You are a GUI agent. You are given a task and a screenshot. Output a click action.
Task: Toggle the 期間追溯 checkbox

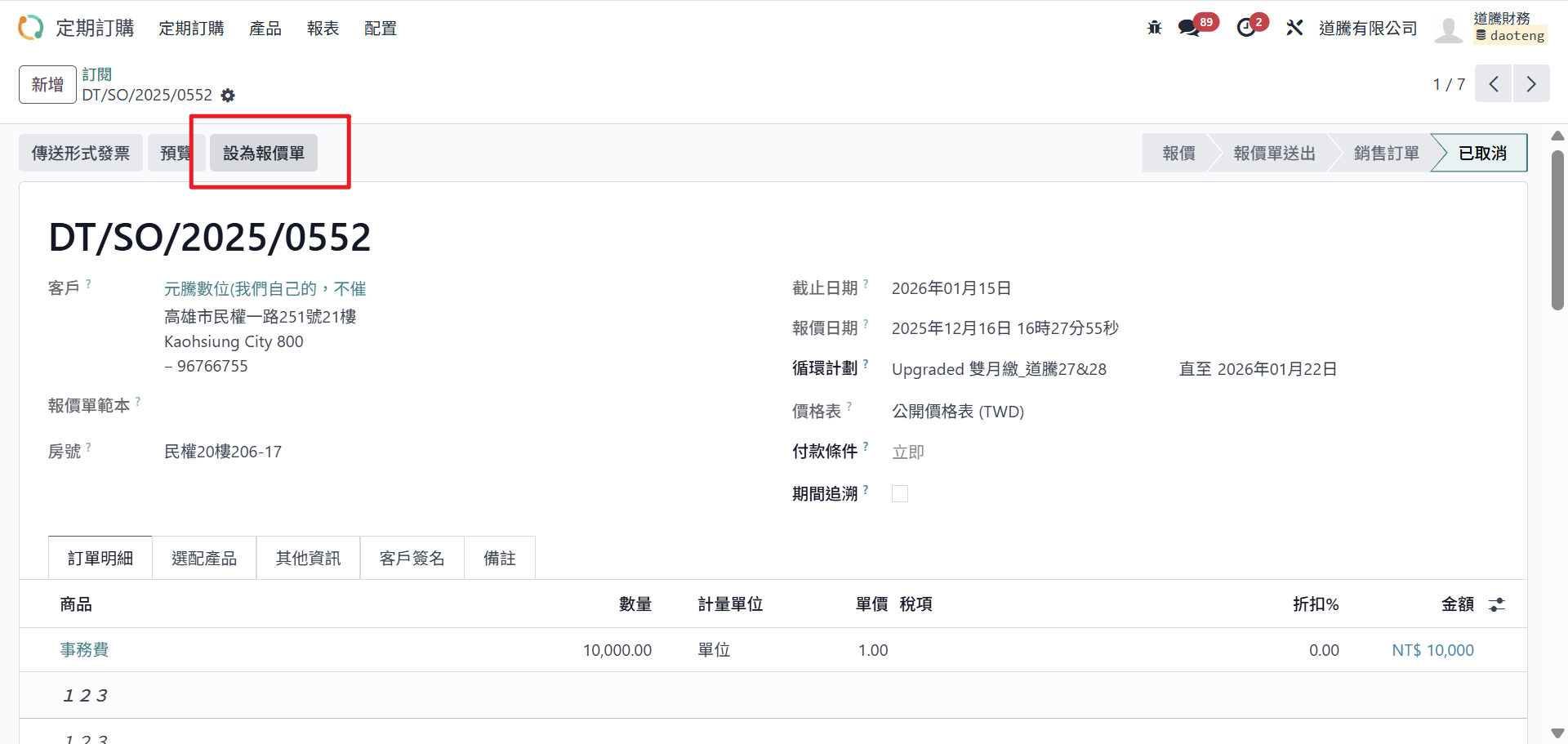[x=900, y=494]
